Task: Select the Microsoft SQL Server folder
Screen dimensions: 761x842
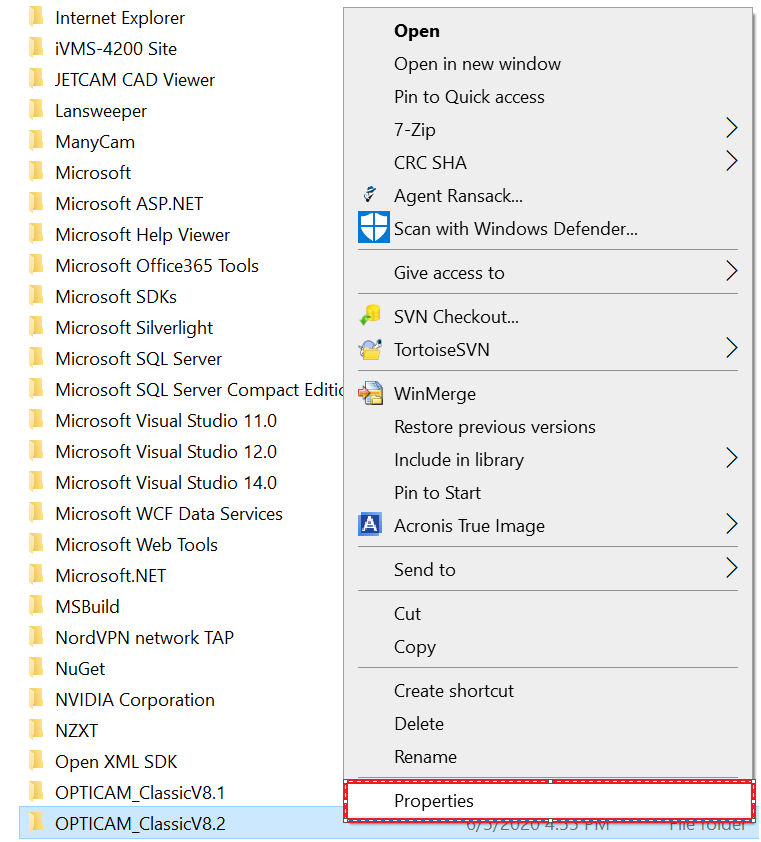Action: (138, 358)
